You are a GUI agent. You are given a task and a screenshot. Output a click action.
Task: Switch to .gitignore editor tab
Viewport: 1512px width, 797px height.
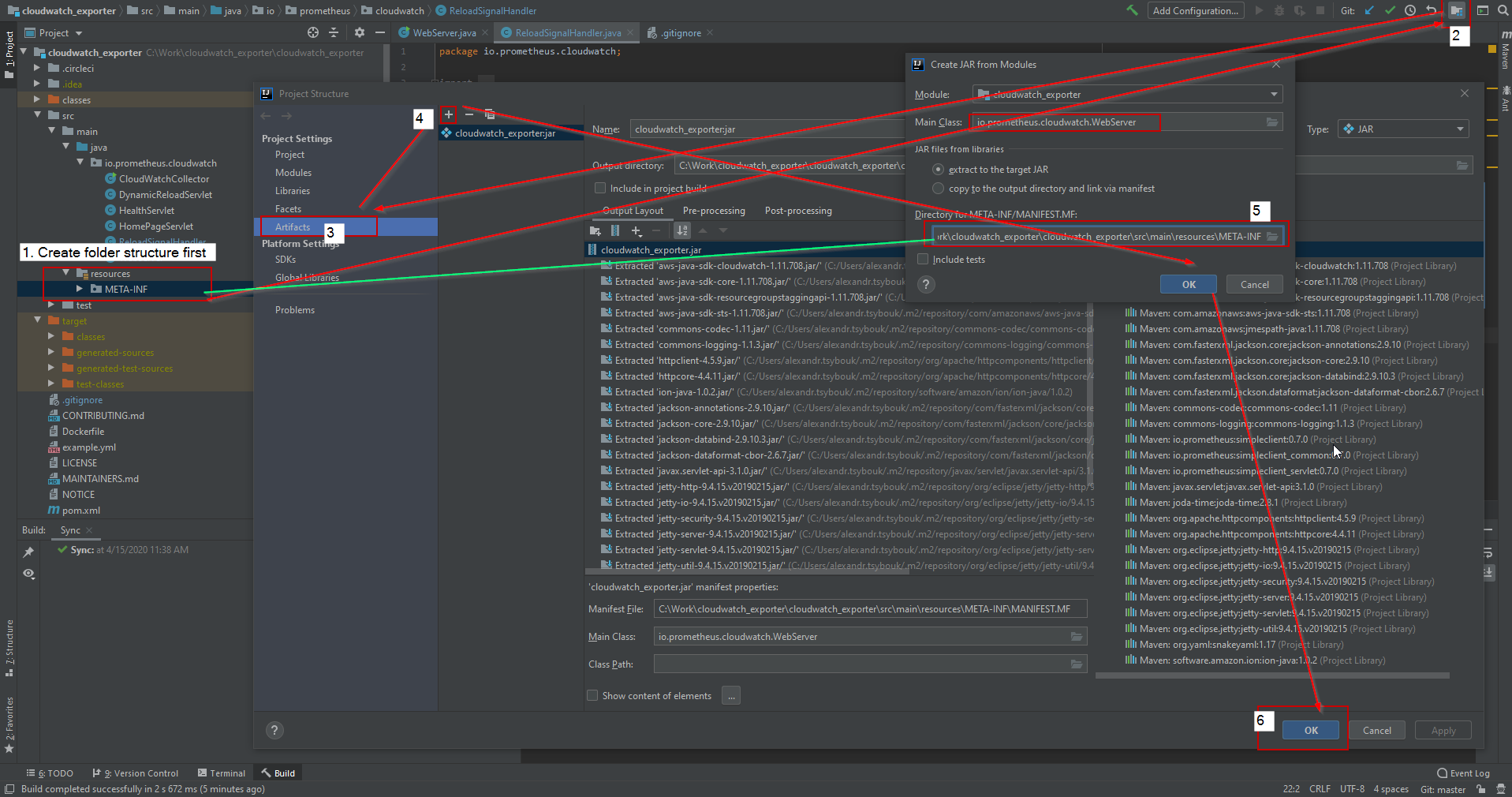(x=681, y=33)
